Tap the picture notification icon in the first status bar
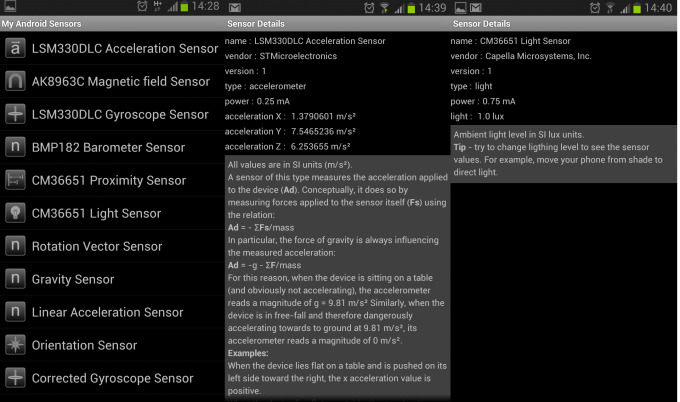This screenshot has width=680, height=402. (10, 7)
